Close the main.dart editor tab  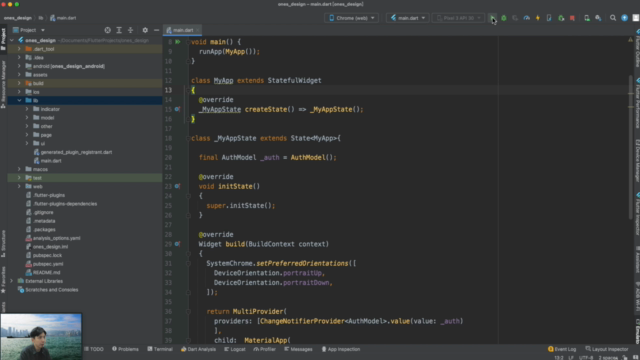(198, 30)
